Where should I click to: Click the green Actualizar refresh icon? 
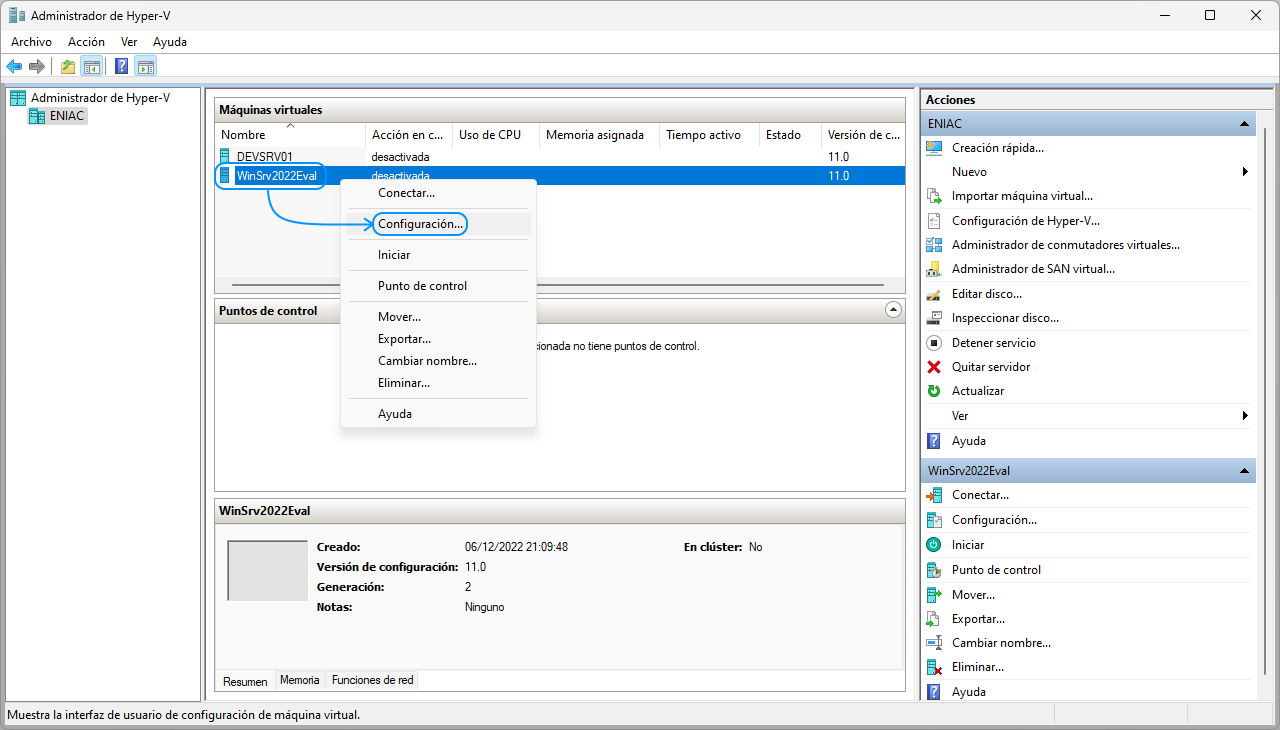coord(934,391)
